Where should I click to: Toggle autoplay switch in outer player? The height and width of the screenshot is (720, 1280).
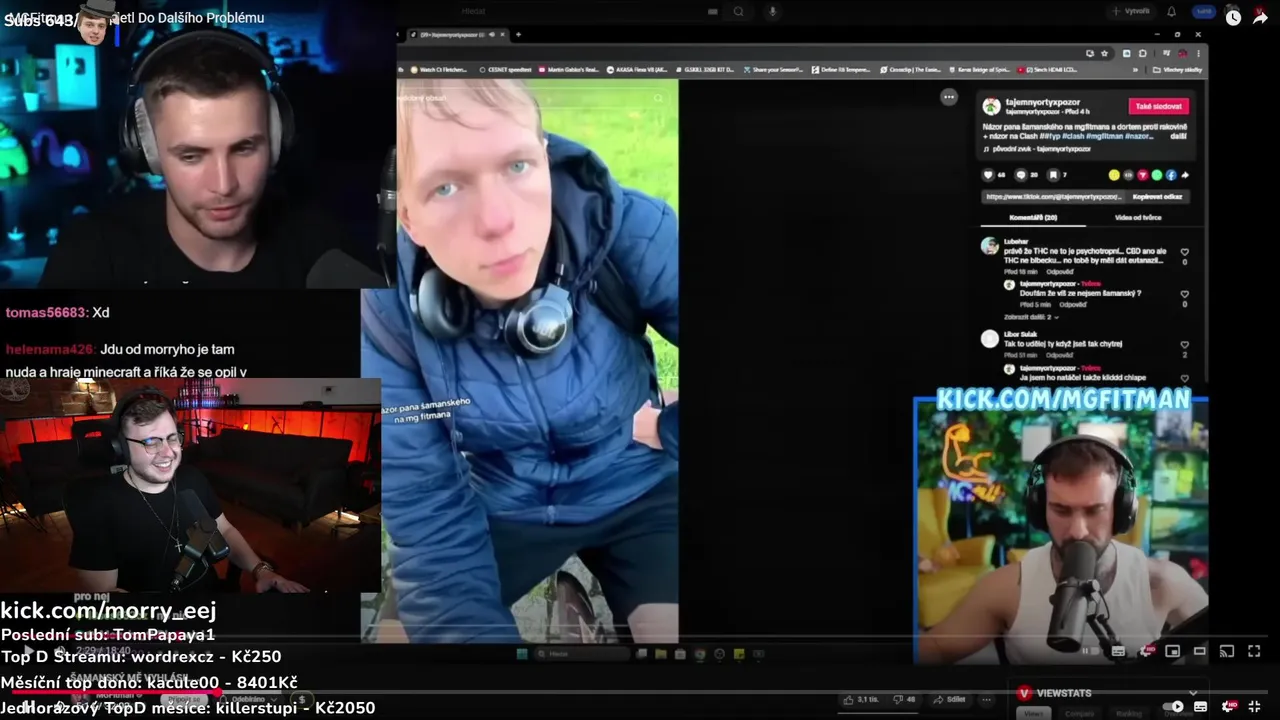tap(1172, 707)
